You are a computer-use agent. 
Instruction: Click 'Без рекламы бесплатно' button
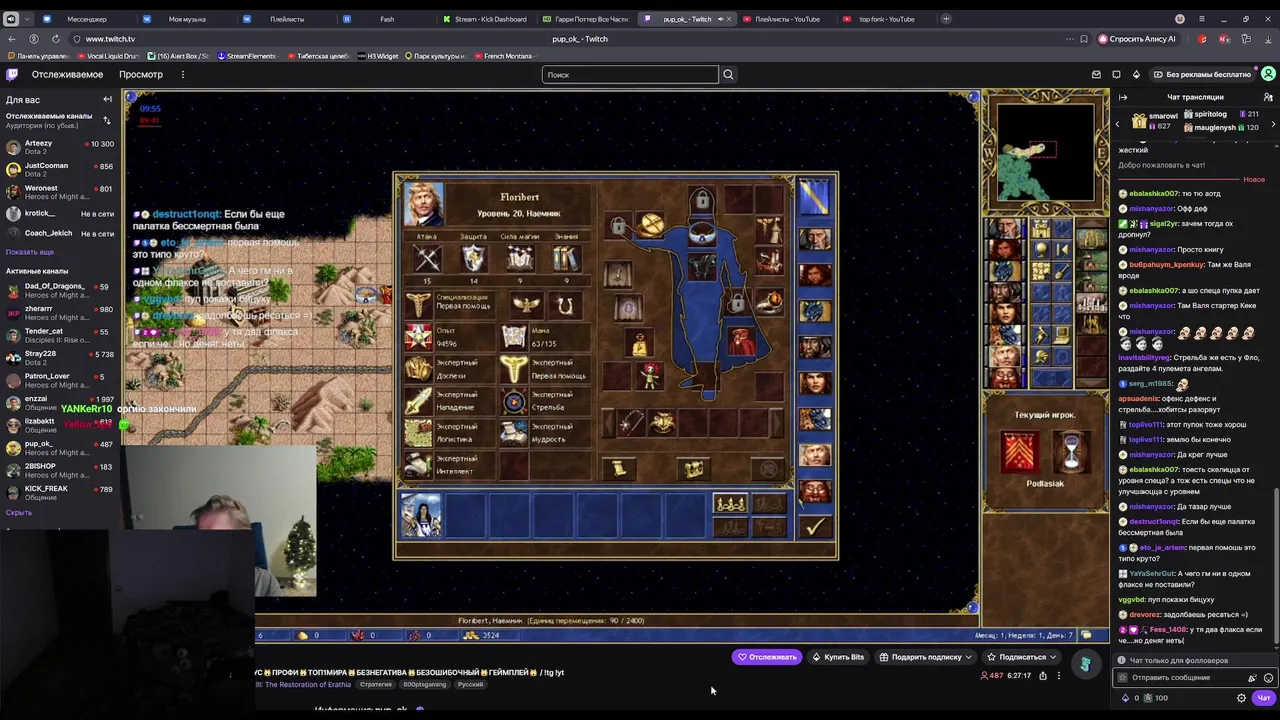(1201, 74)
